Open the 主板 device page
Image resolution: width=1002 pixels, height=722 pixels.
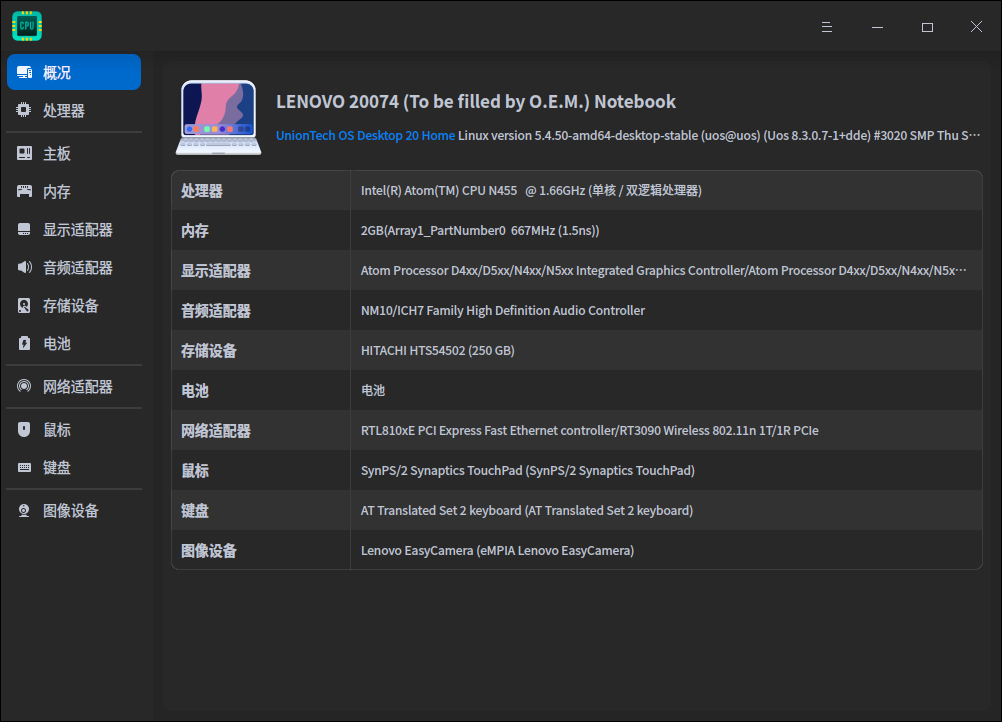[57, 151]
